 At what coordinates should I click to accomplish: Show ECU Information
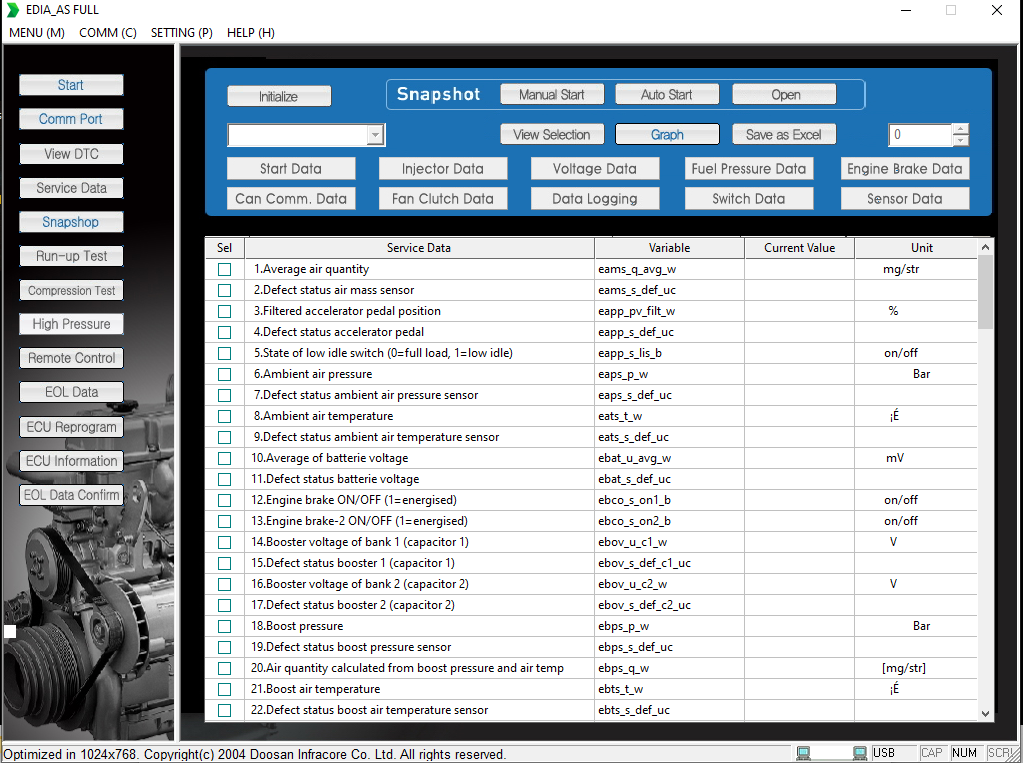click(71, 461)
